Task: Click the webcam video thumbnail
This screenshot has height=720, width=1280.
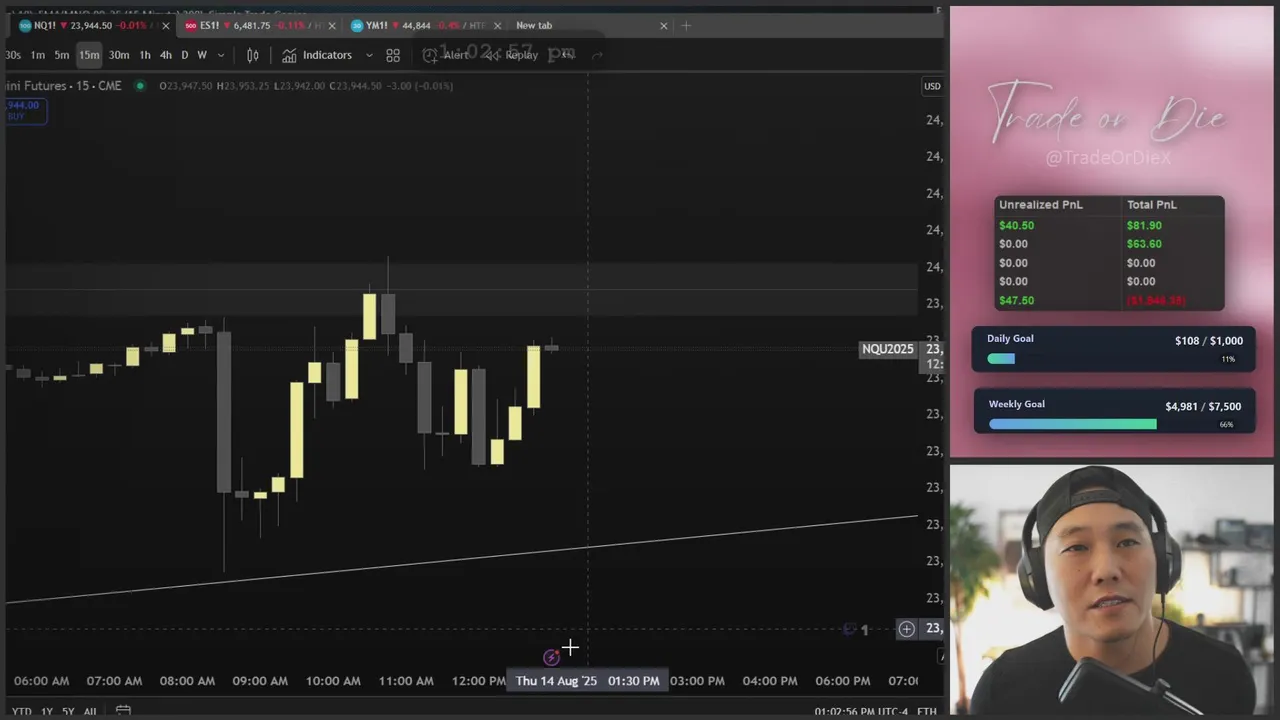Action: coord(1111,590)
